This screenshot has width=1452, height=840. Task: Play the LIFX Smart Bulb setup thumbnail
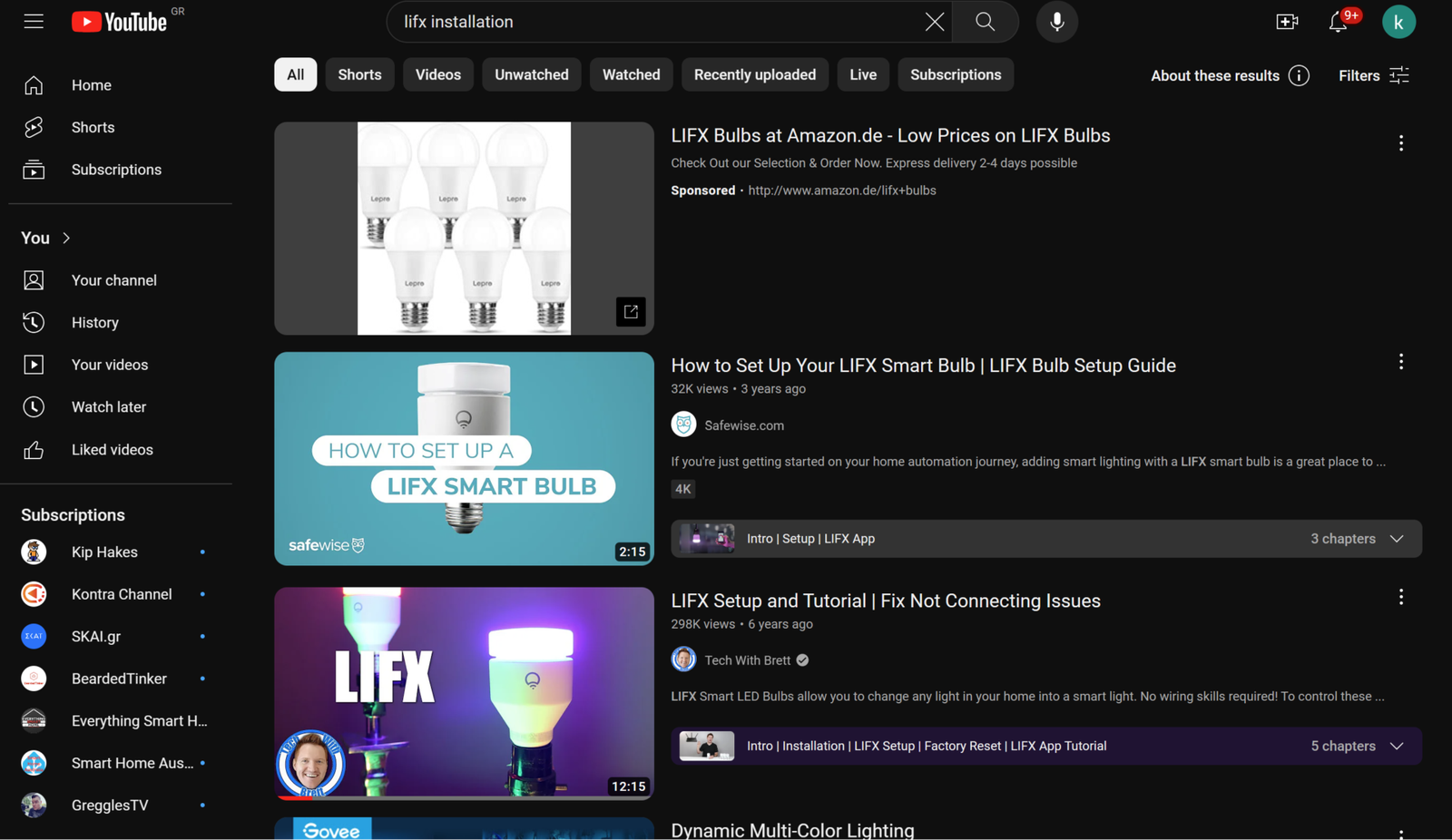coord(464,458)
